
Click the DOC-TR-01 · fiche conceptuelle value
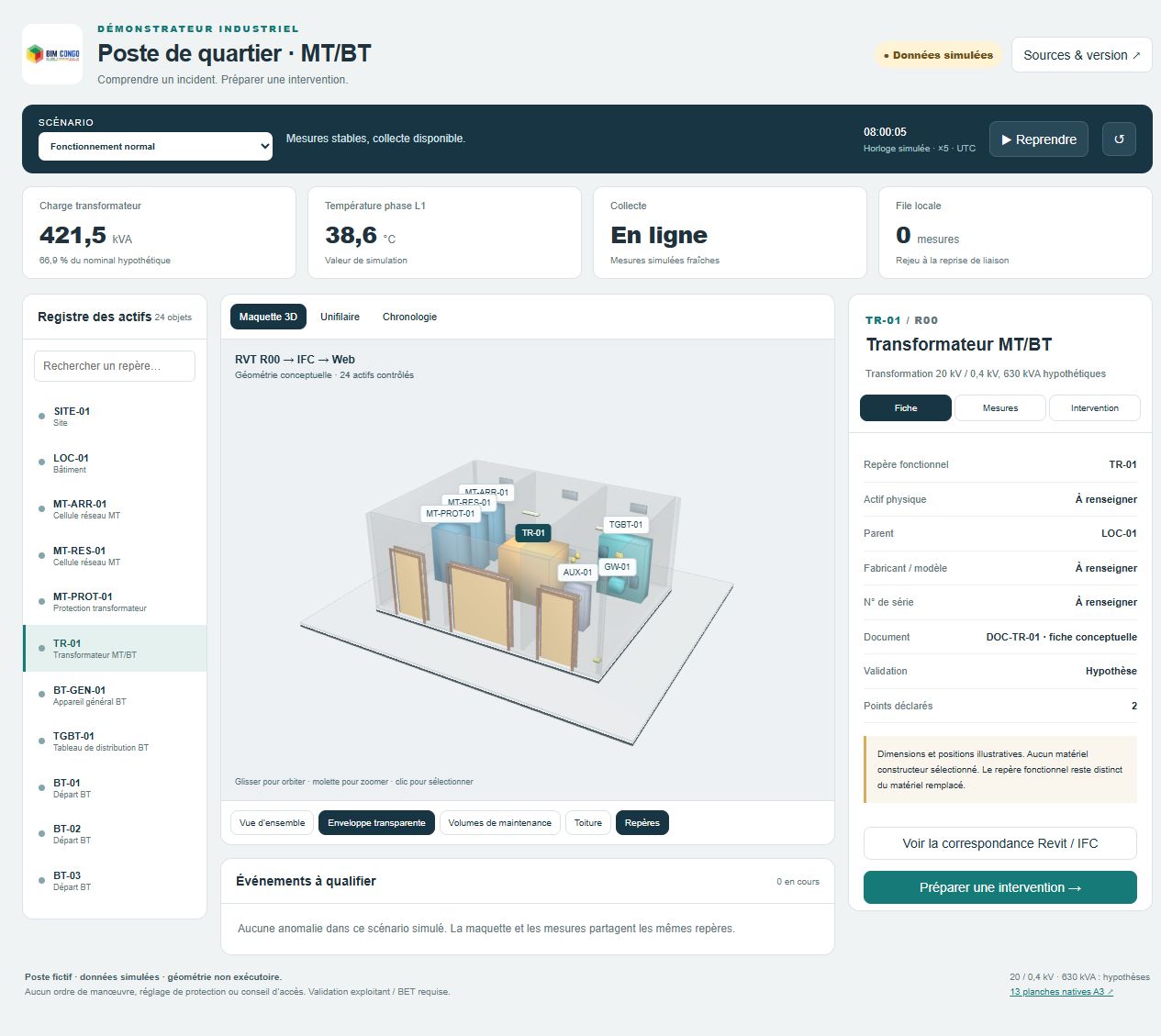tap(1061, 637)
